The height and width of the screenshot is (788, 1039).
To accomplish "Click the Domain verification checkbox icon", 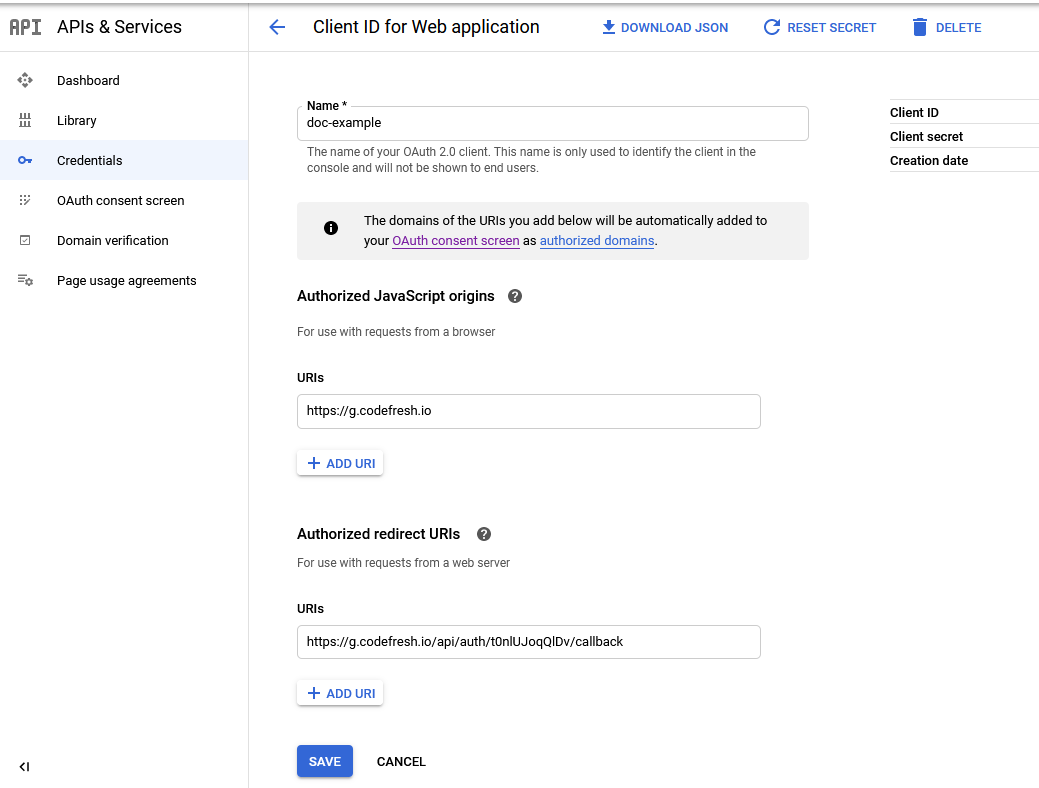I will (x=25, y=240).
